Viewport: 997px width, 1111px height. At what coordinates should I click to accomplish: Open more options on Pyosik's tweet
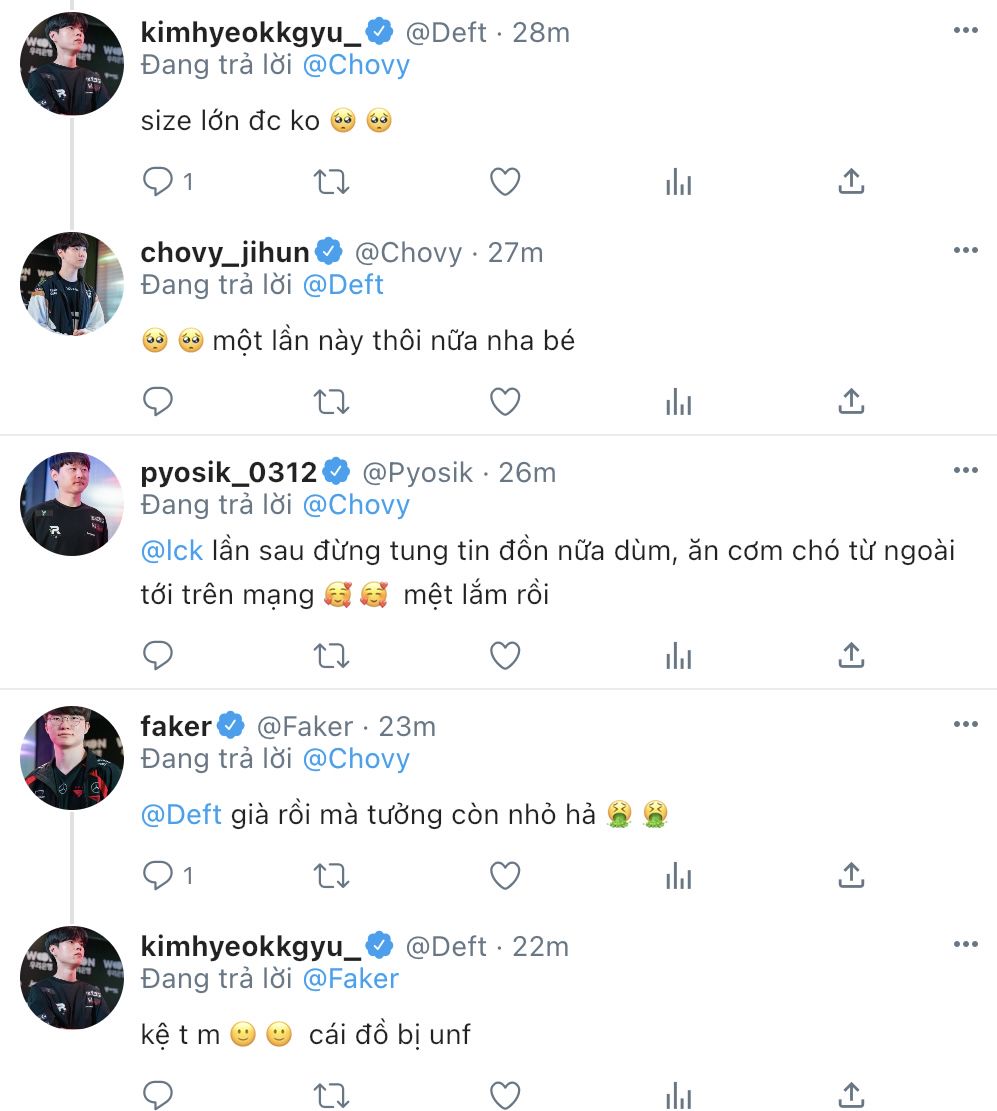pos(965,471)
